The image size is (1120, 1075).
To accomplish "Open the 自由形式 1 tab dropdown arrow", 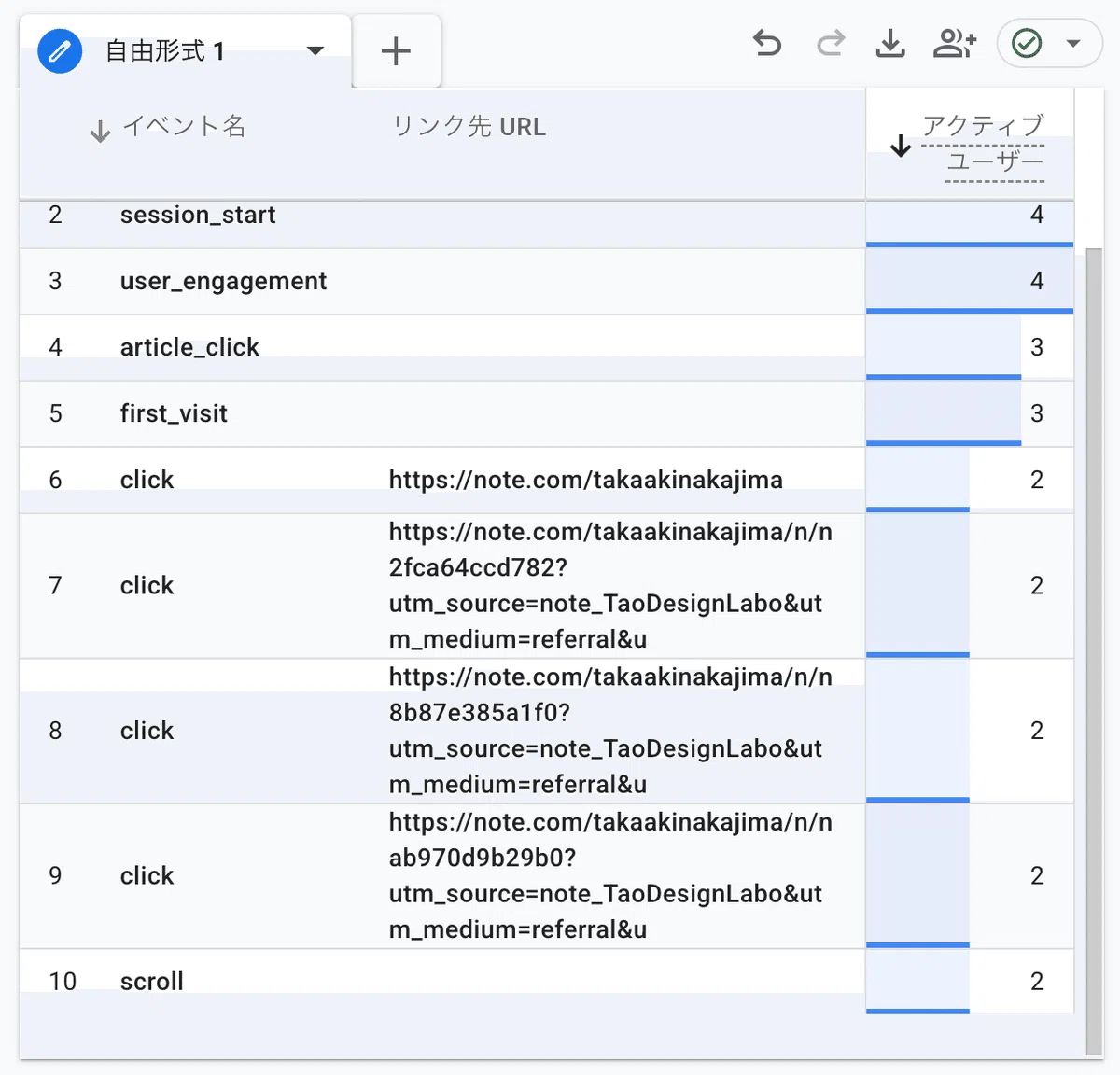I will coord(315,50).
